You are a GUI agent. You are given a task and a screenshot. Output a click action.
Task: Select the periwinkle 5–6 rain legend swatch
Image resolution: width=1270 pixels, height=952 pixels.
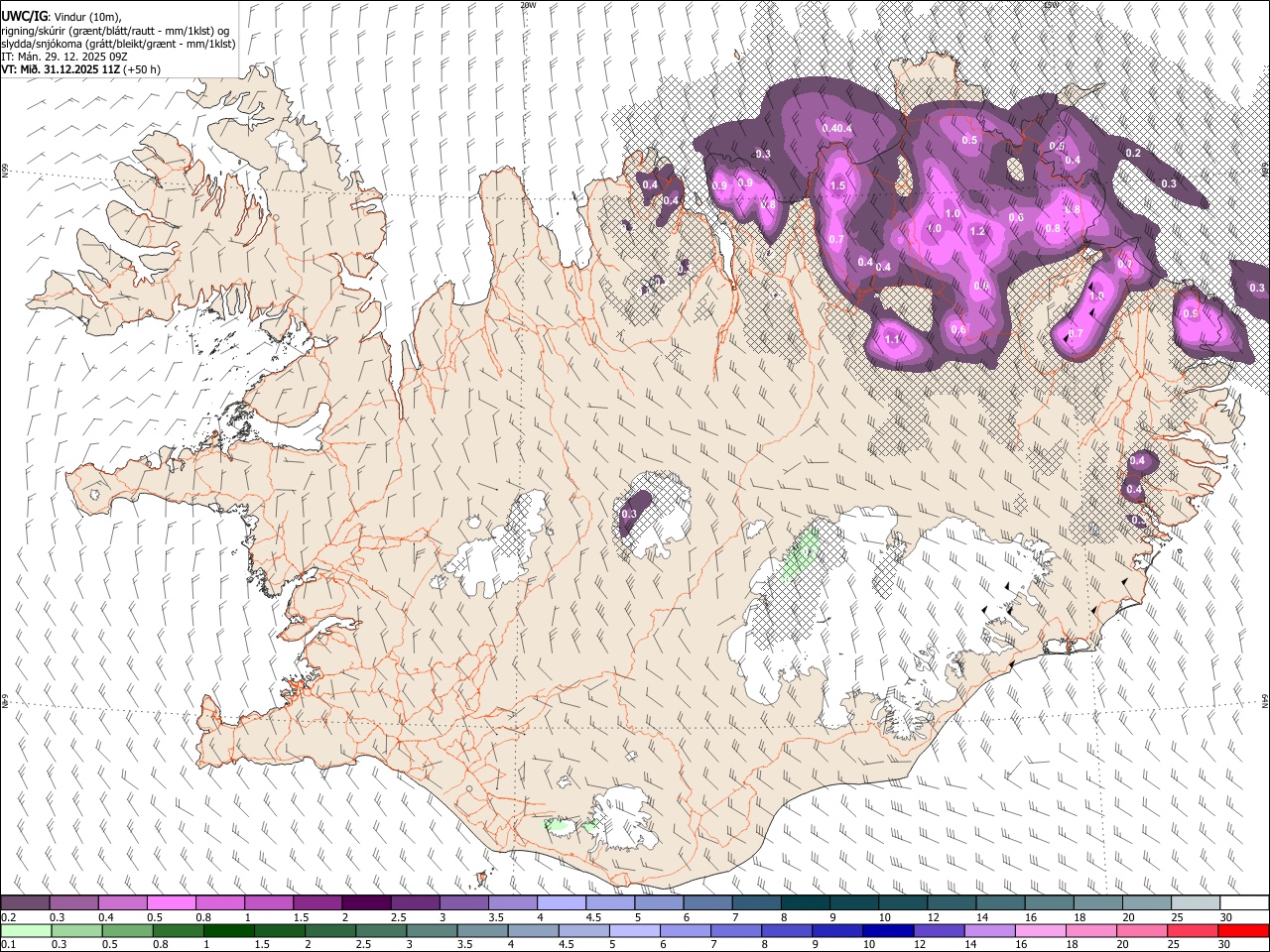click(634, 930)
